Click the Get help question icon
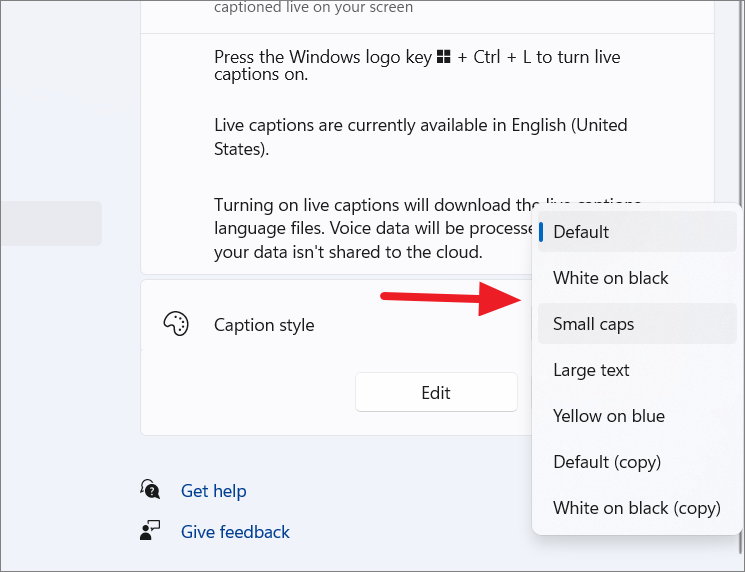 click(x=150, y=489)
